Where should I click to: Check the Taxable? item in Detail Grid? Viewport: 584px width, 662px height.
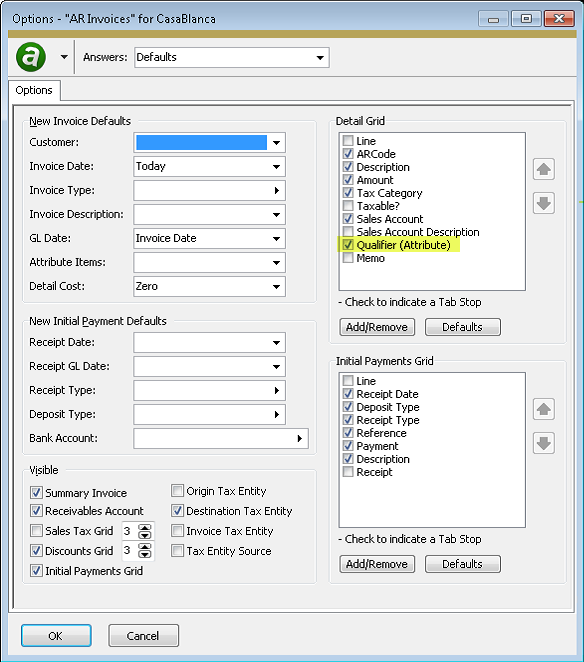pyautogui.click(x=348, y=206)
